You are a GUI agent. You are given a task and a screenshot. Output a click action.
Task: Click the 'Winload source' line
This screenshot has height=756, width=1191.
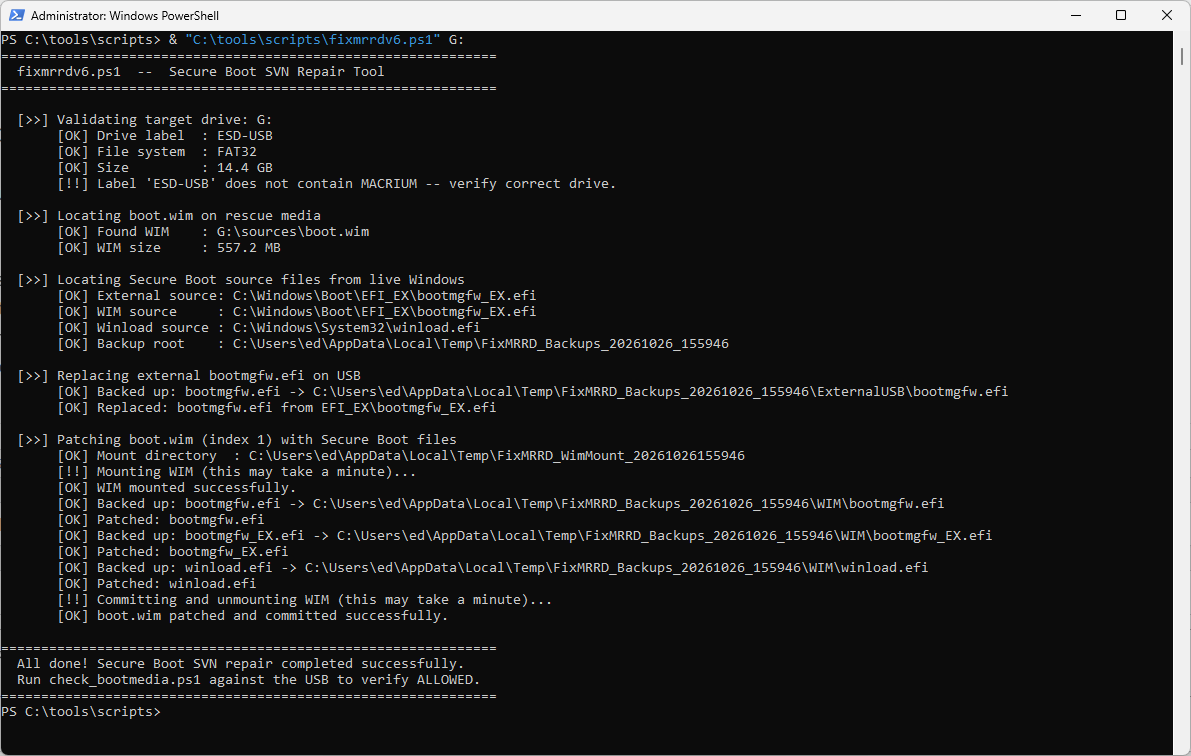pos(269,327)
